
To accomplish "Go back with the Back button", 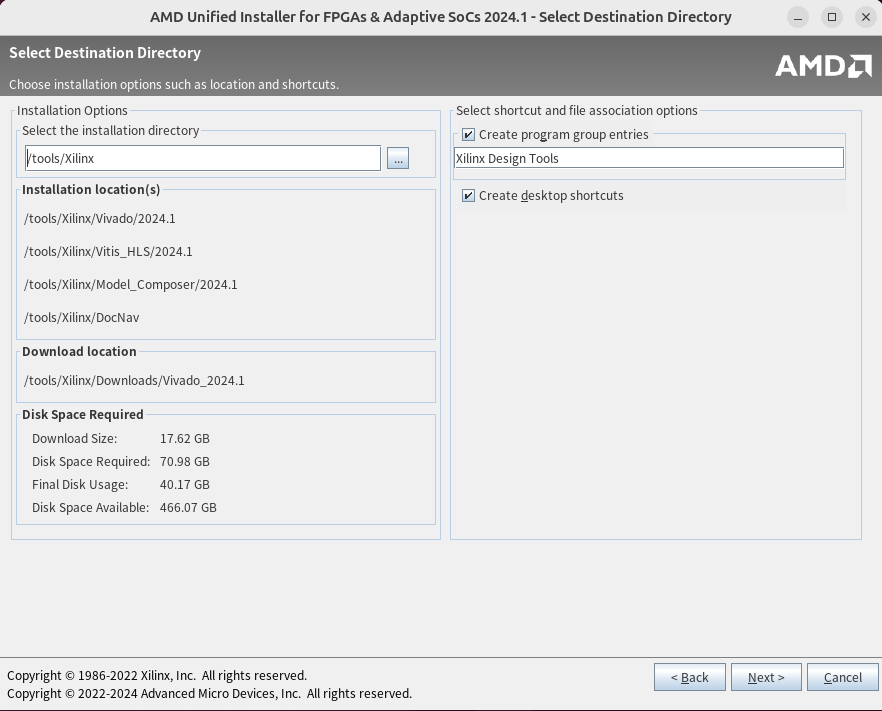I will tap(690, 677).
